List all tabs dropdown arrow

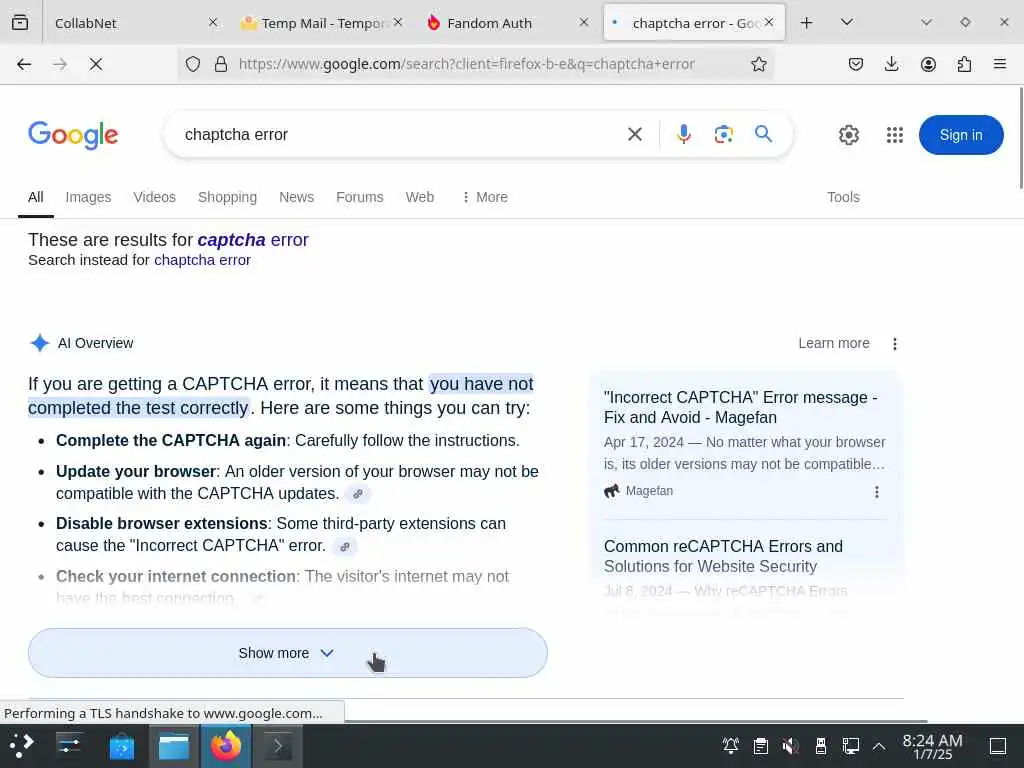[846, 23]
